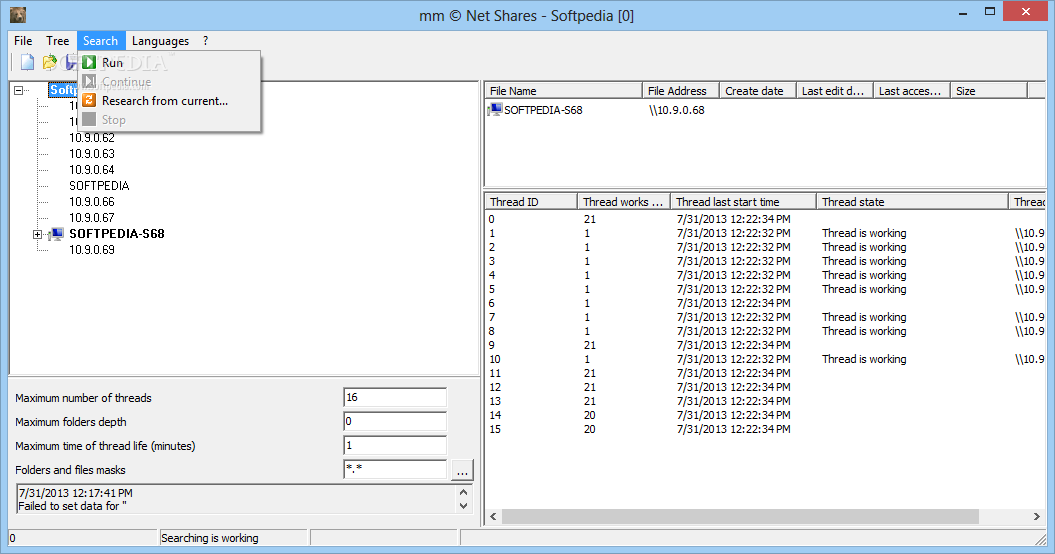This screenshot has height=554, width=1055.
Task: Click into Maximum number of threads field
Action: pyautogui.click(x=395, y=397)
